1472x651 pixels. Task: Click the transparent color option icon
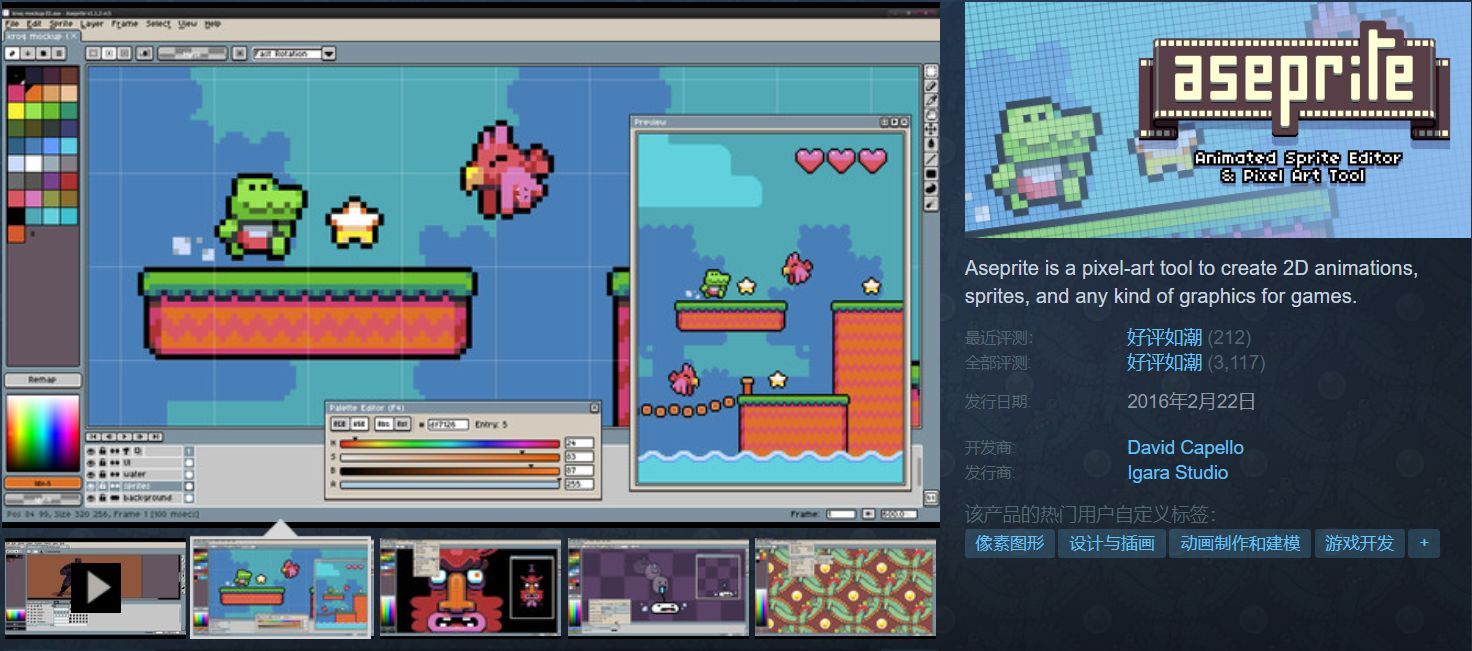click(144, 53)
